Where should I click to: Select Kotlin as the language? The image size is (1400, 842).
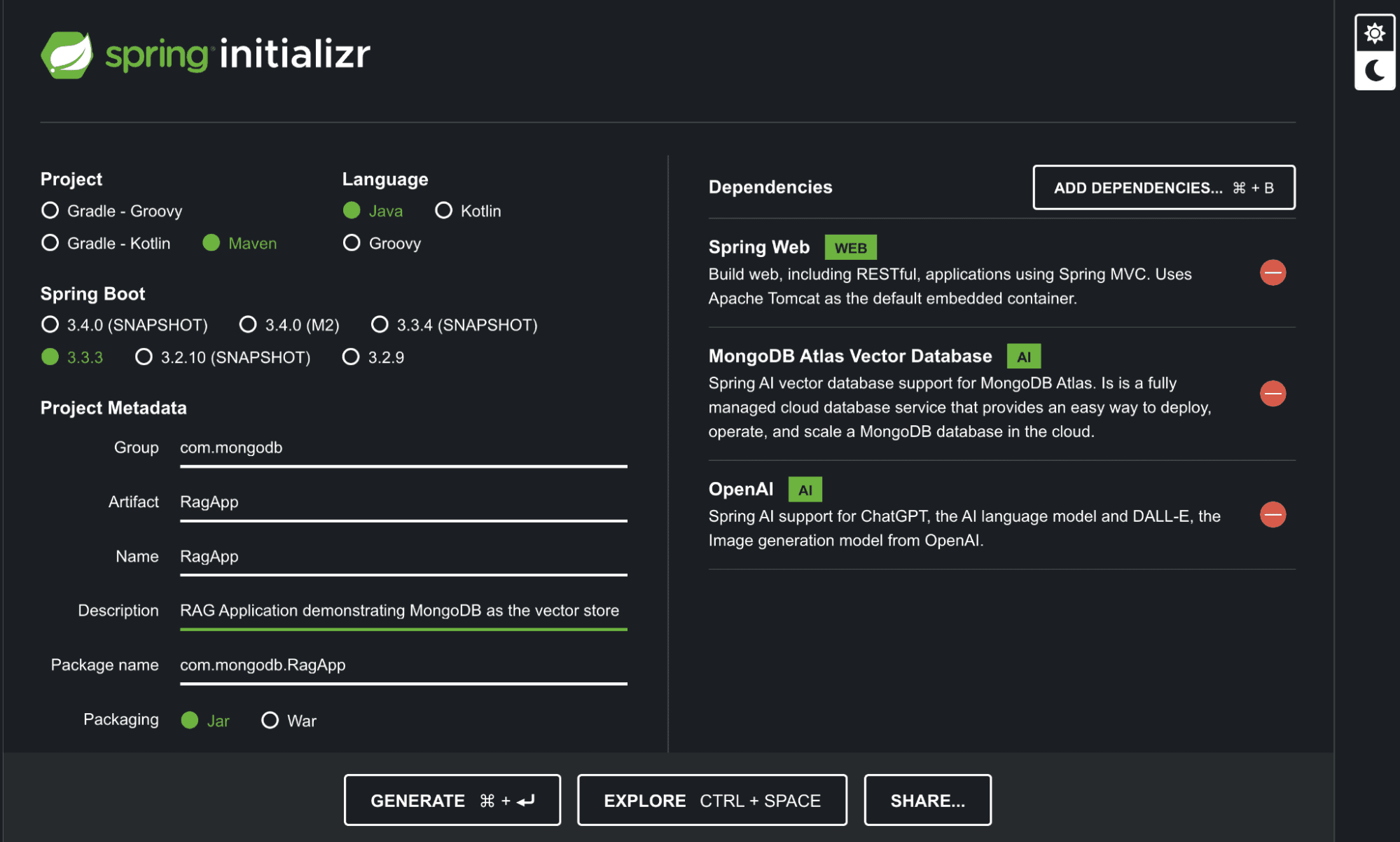444,210
